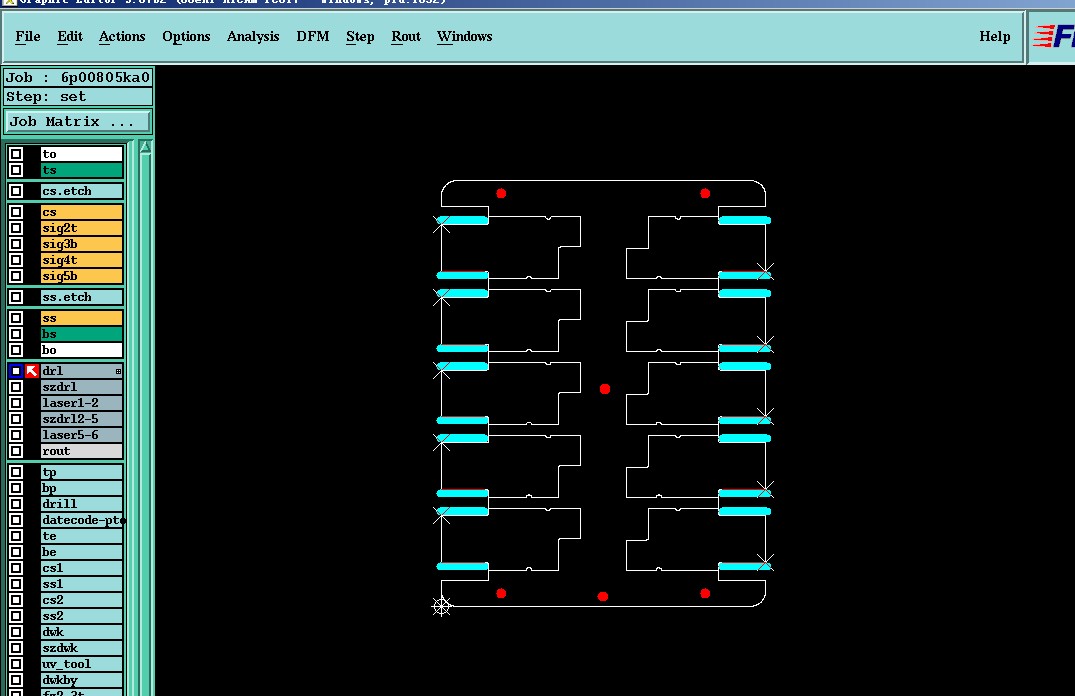
Task: Select the uv_tool layer name
Action: click(82, 664)
